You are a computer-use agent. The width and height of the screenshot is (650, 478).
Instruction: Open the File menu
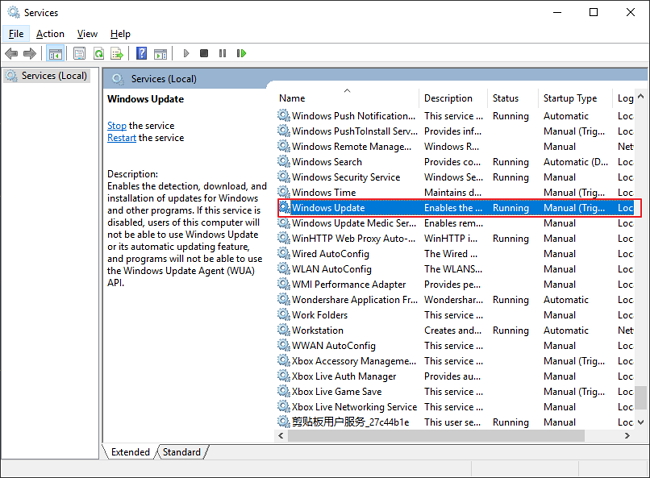point(16,34)
